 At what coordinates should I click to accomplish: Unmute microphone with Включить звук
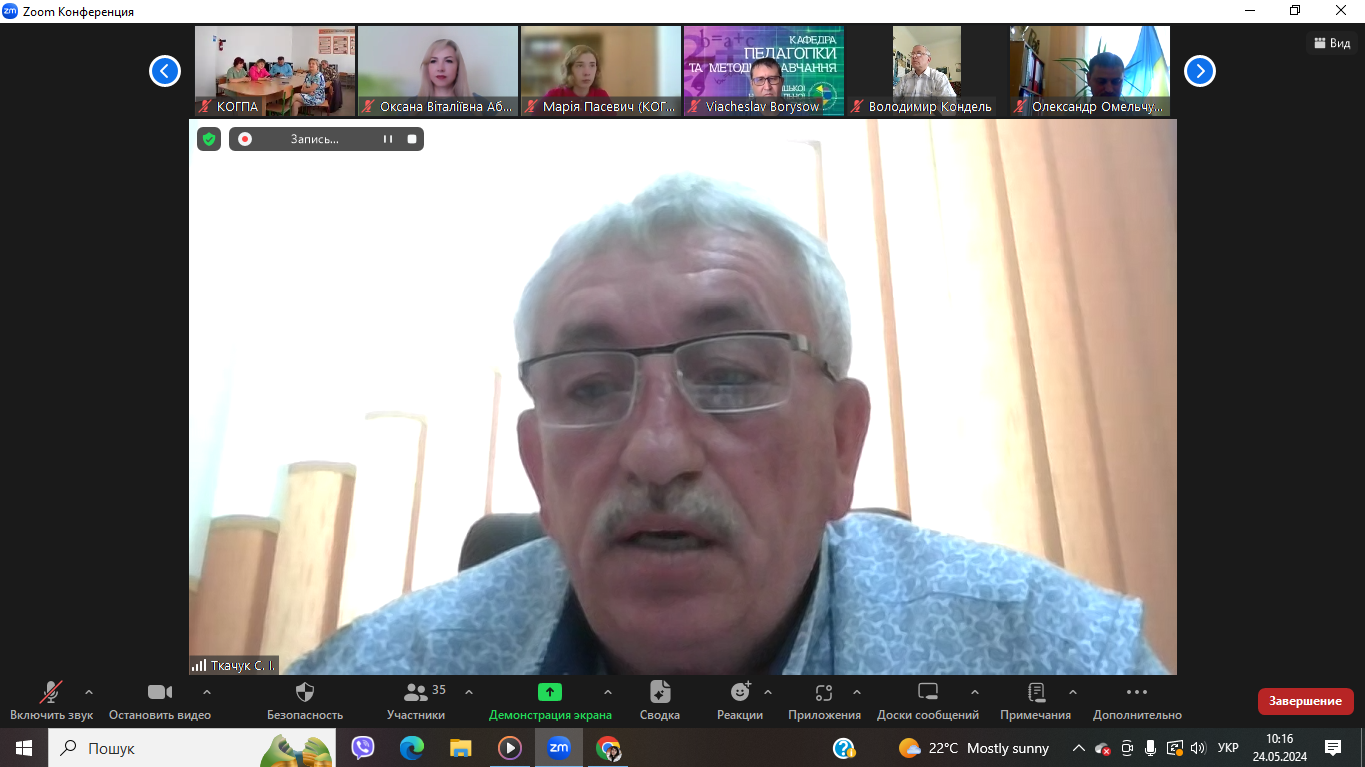coord(50,692)
